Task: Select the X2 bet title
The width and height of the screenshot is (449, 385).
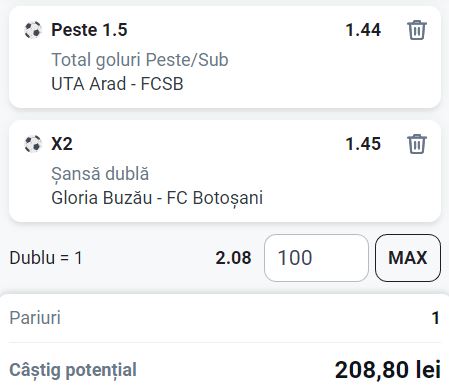Action: [62, 144]
